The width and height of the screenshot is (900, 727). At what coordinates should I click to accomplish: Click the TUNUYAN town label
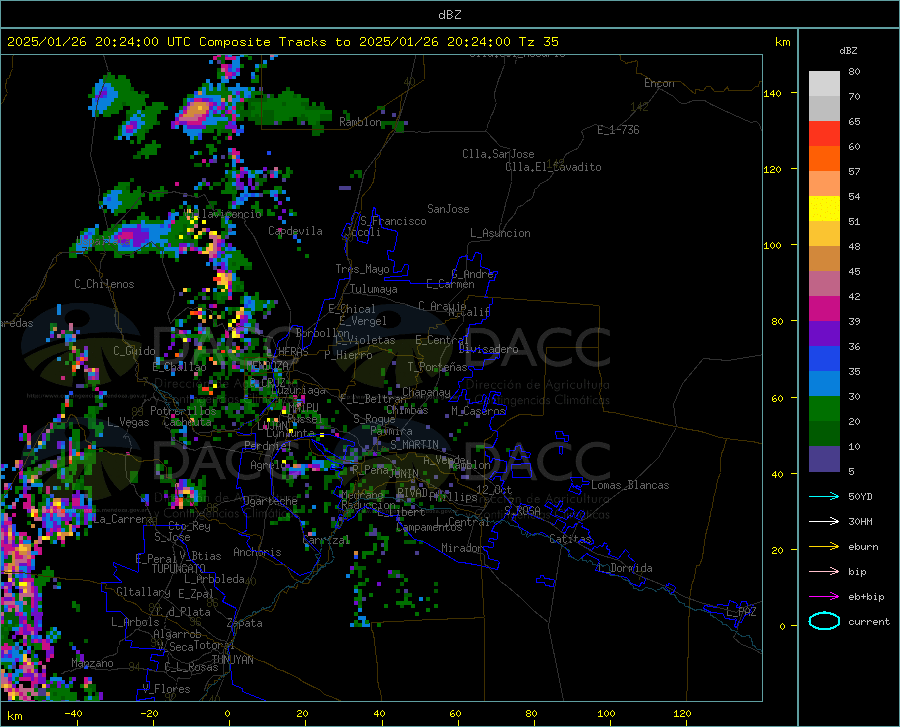232,660
